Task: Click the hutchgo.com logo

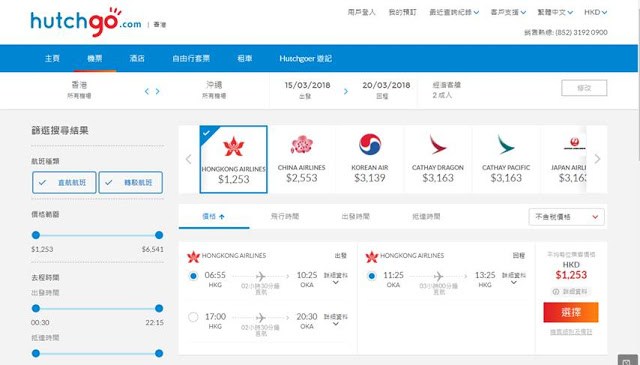Action: point(86,22)
